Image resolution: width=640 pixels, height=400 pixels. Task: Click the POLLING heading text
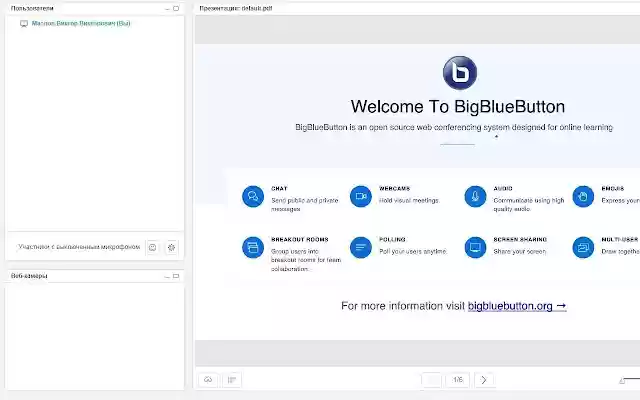click(392, 240)
